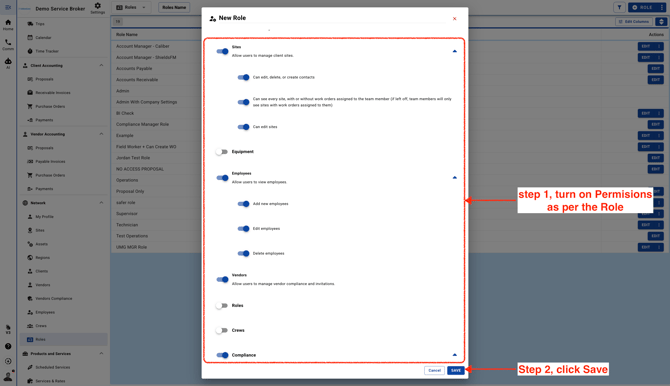
Task: Open Settings gear icon
Action: pyautogui.click(x=97, y=7)
